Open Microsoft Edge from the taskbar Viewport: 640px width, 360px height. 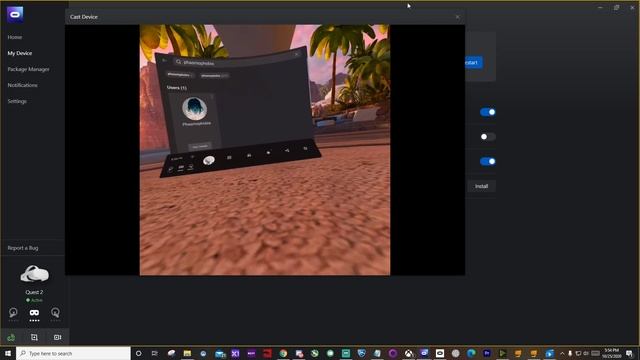(471, 353)
